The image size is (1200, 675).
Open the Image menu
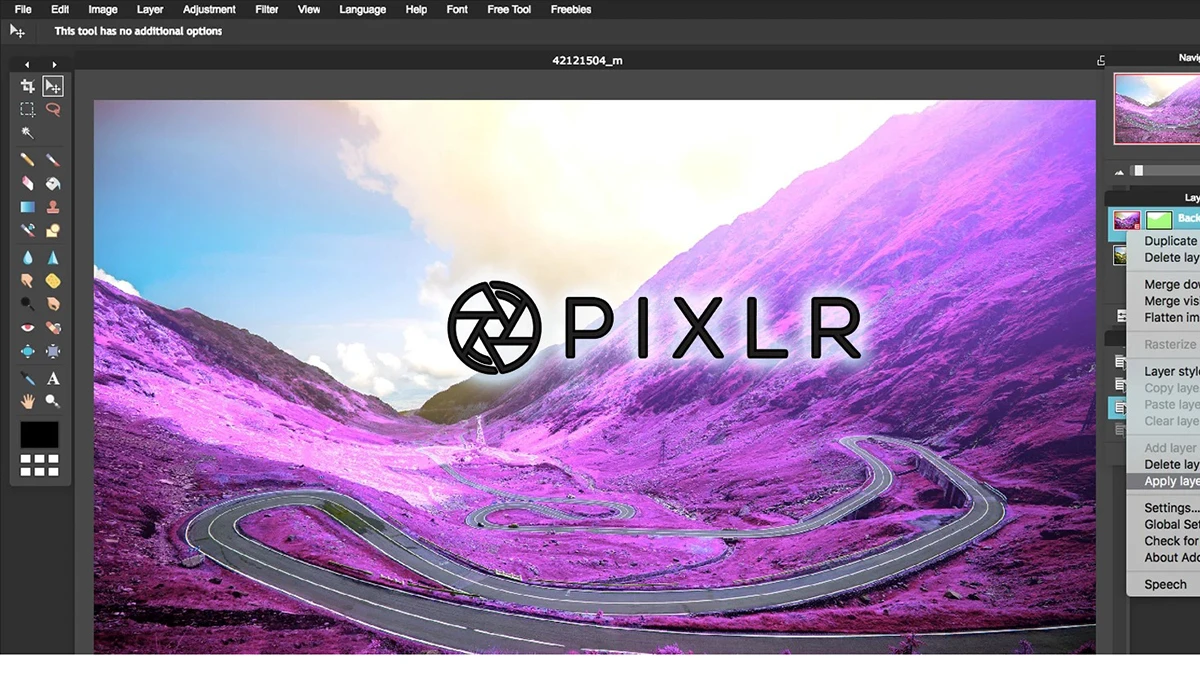tap(103, 9)
